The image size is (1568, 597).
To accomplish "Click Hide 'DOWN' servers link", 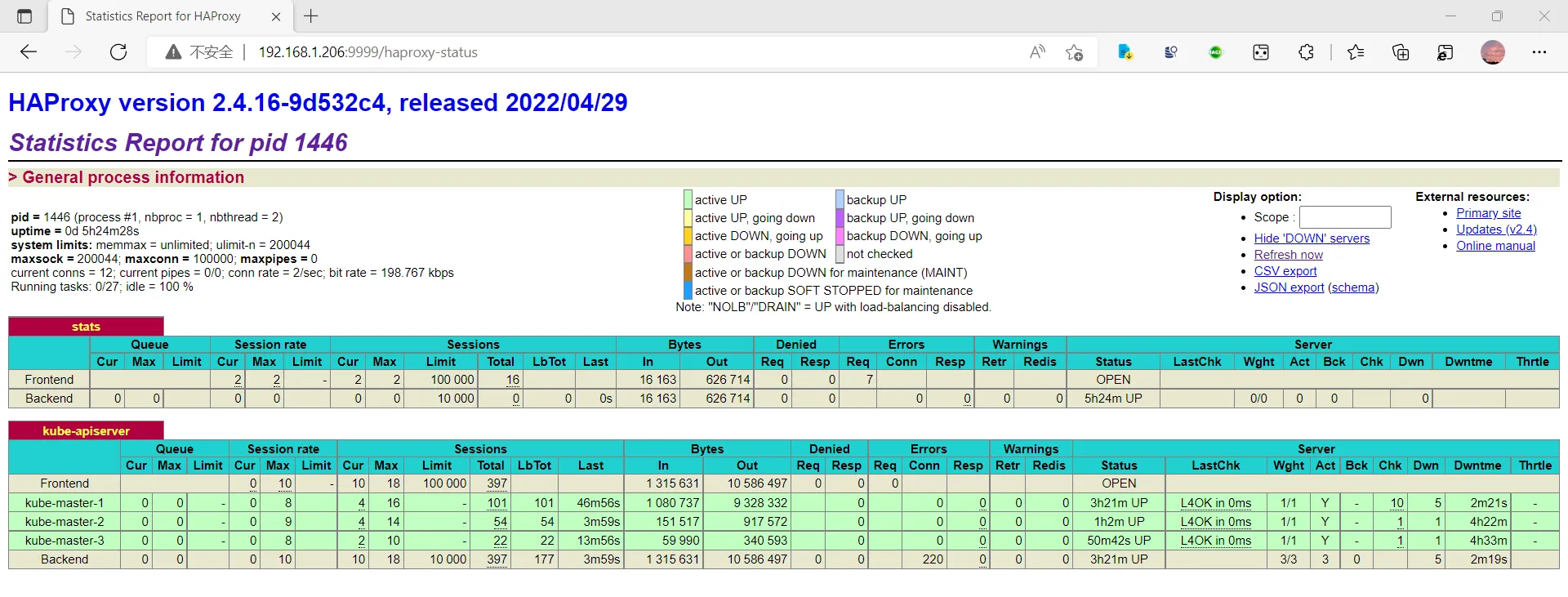I will (x=1312, y=238).
